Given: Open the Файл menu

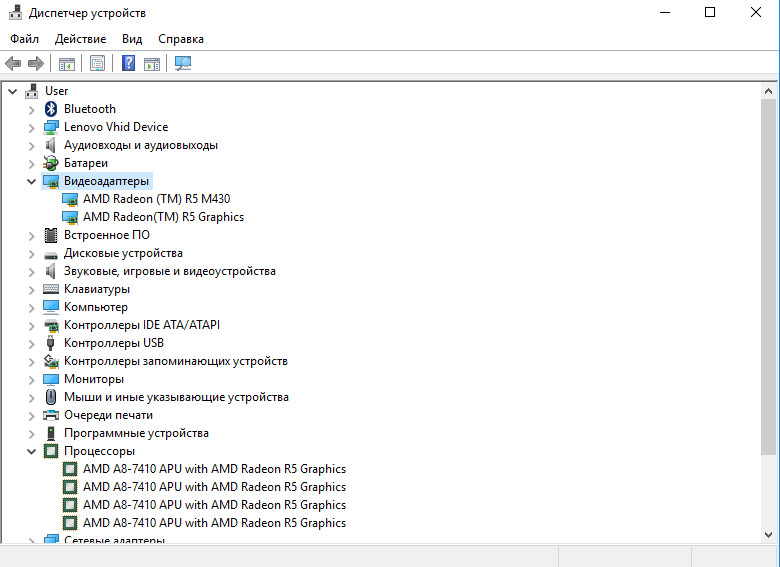Looking at the screenshot, I should [24, 39].
